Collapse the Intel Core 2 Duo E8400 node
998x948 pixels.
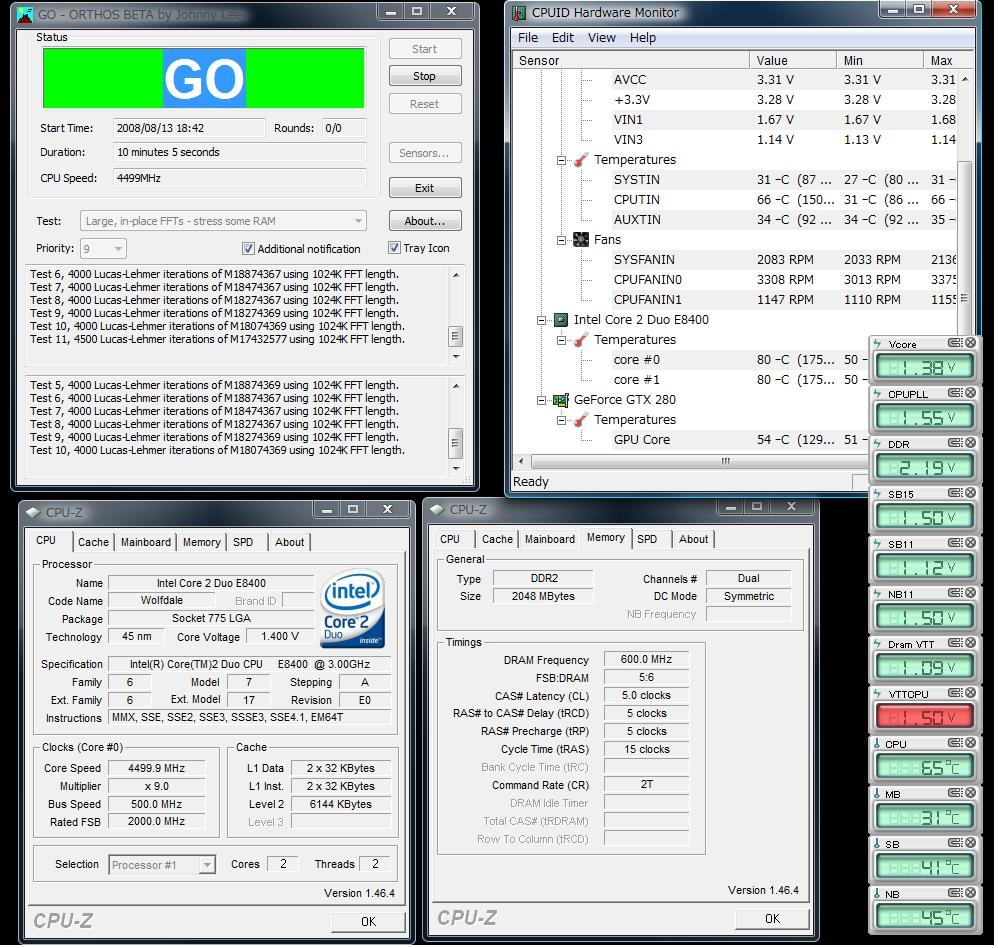coord(541,321)
